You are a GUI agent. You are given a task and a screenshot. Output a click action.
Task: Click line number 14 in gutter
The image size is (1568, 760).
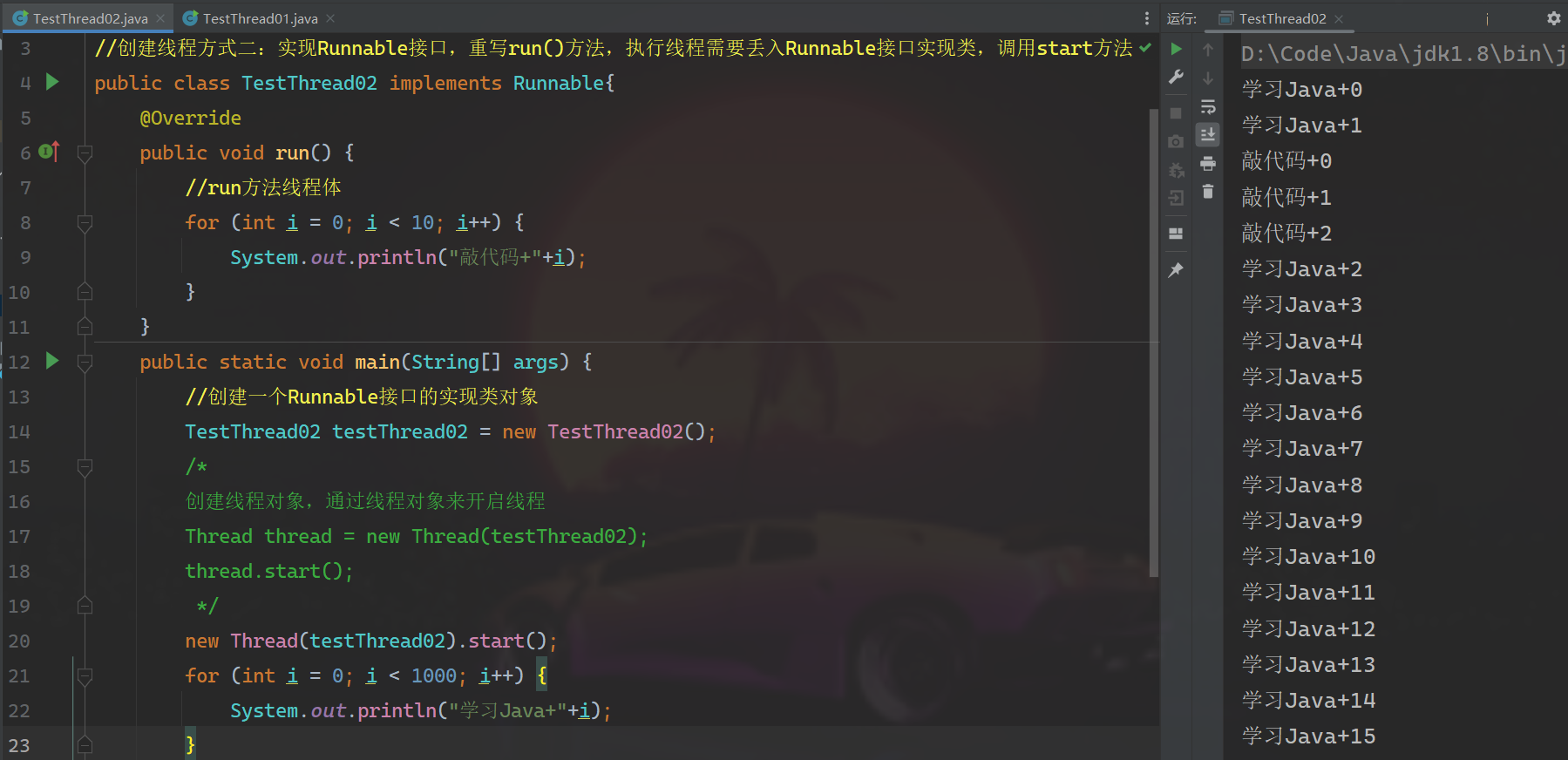point(19,431)
